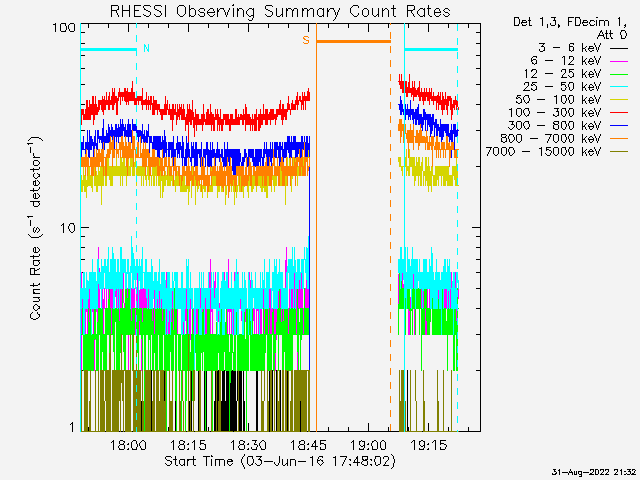Click the cyan 'N' night marker label
Viewport: 640px width, 480px height.
pyautogui.click(x=146, y=49)
